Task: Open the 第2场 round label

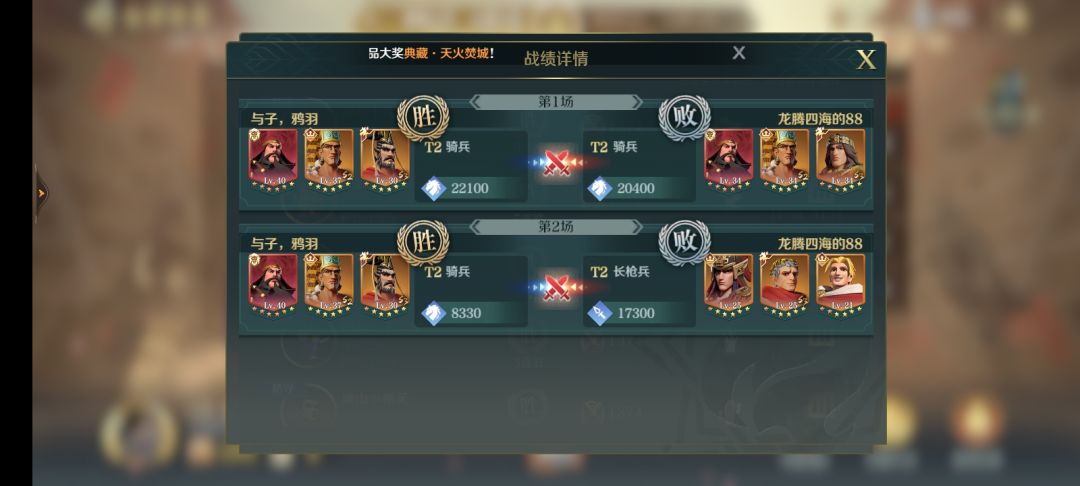Action: point(555,226)
